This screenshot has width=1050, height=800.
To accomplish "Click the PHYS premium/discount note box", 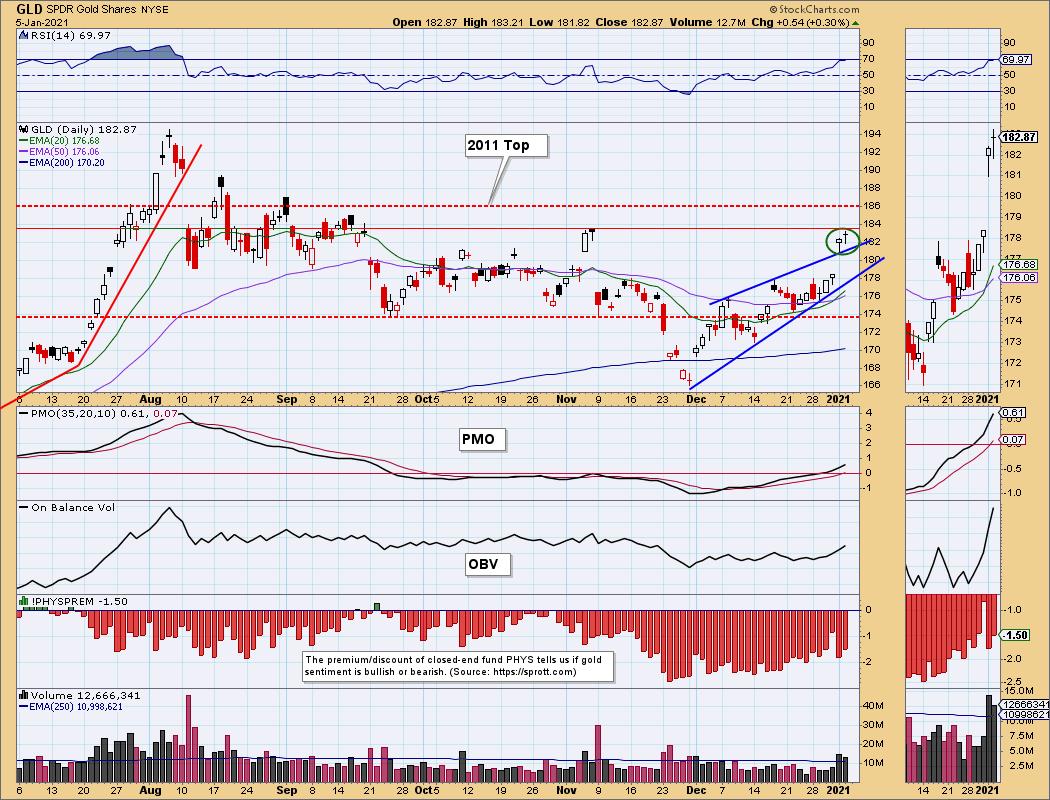I will 458,666.
